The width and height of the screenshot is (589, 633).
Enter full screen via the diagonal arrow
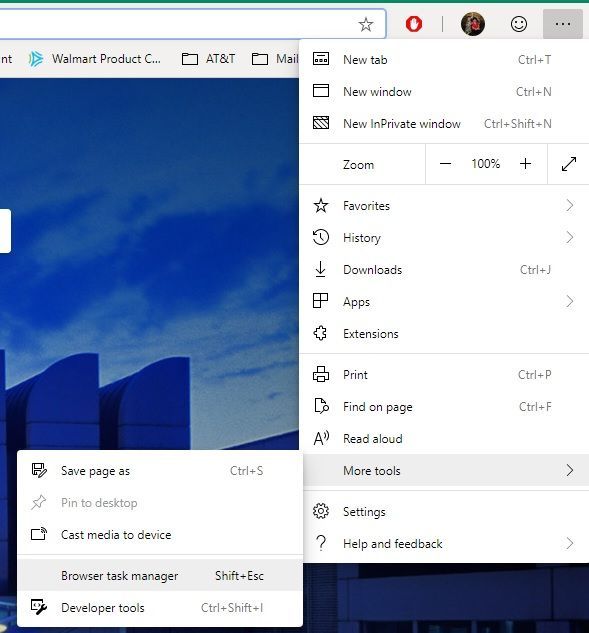pos(569,164)
